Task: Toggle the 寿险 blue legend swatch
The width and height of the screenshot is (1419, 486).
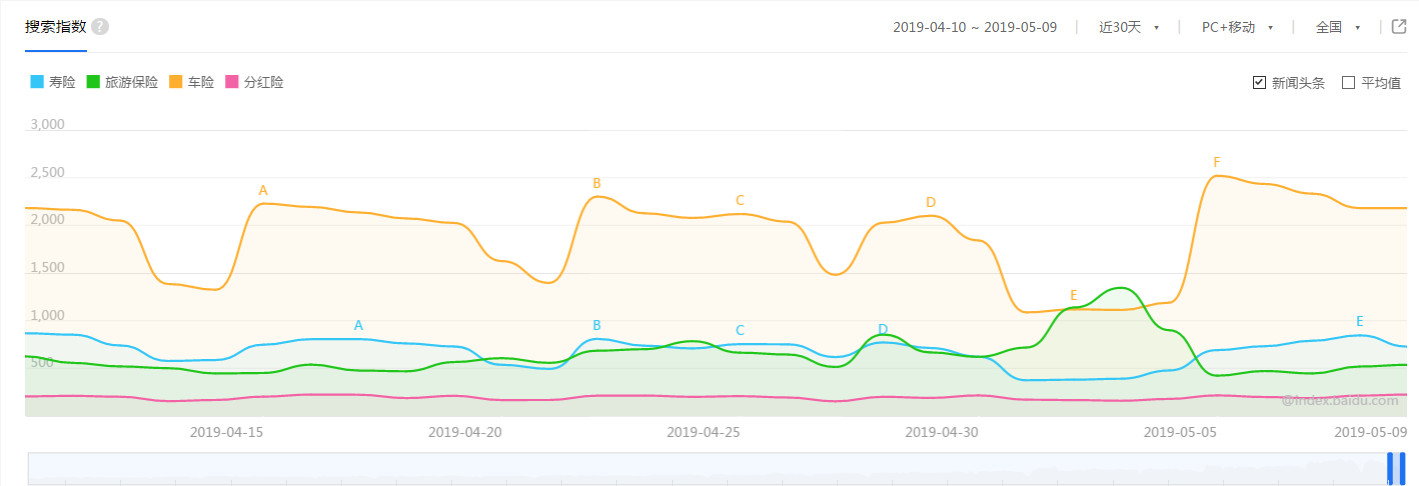Action: [x=38, y=82]
